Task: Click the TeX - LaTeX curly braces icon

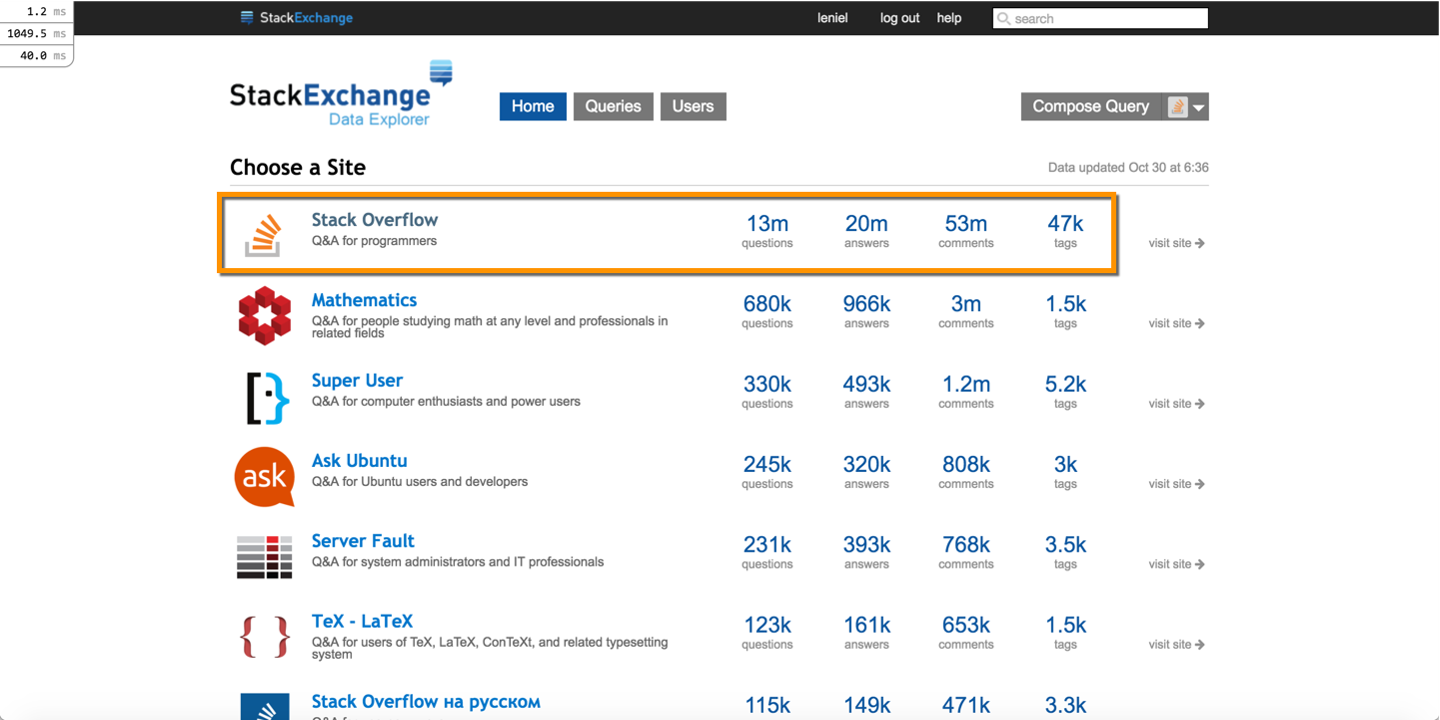Action: pos(264,637)
